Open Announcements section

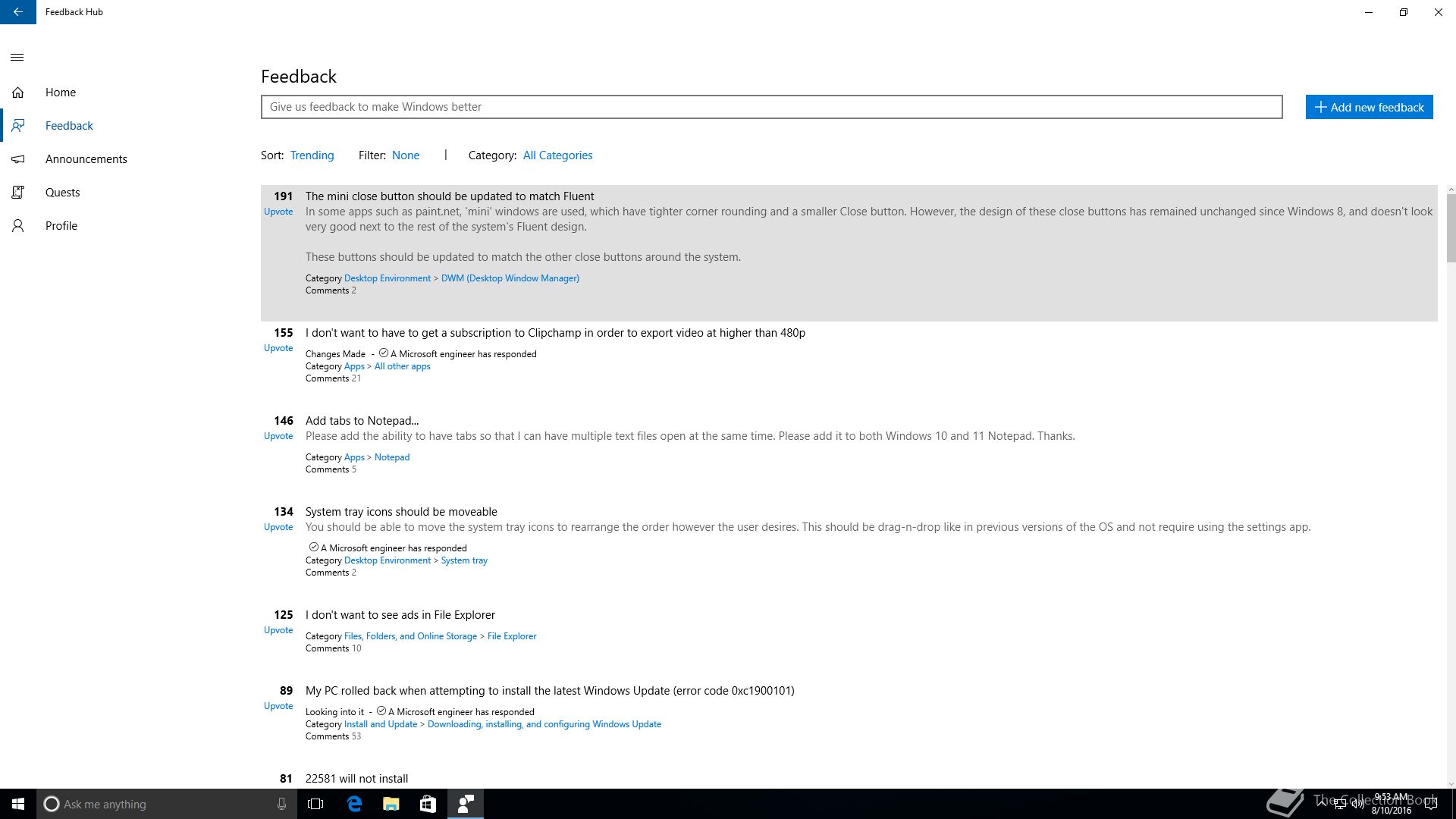pos(86,159)
